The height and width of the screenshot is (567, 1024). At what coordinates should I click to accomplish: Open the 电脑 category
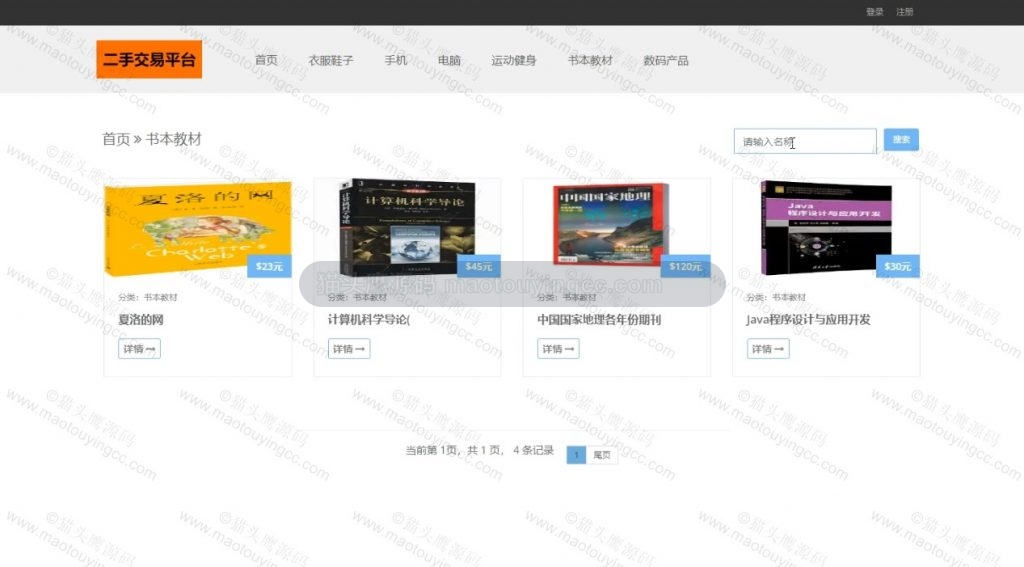(449, 60)
